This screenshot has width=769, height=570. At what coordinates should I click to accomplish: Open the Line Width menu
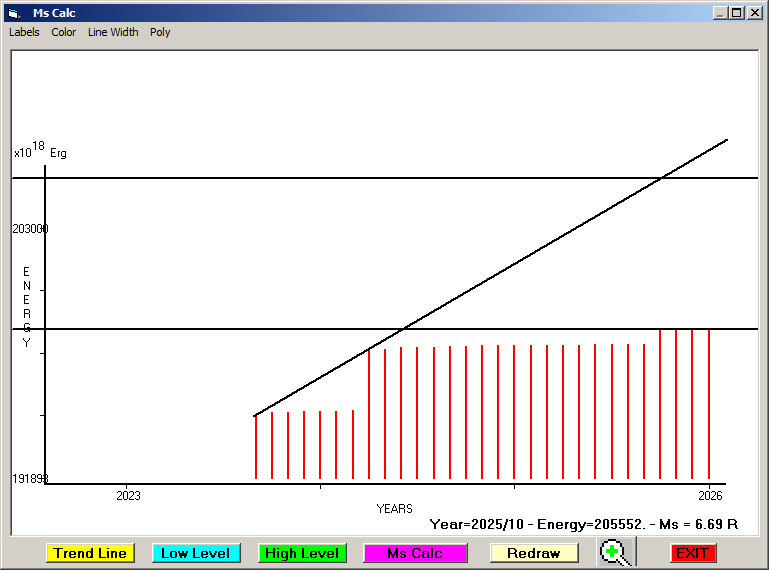pyautogui.click(x=113, y=32)
